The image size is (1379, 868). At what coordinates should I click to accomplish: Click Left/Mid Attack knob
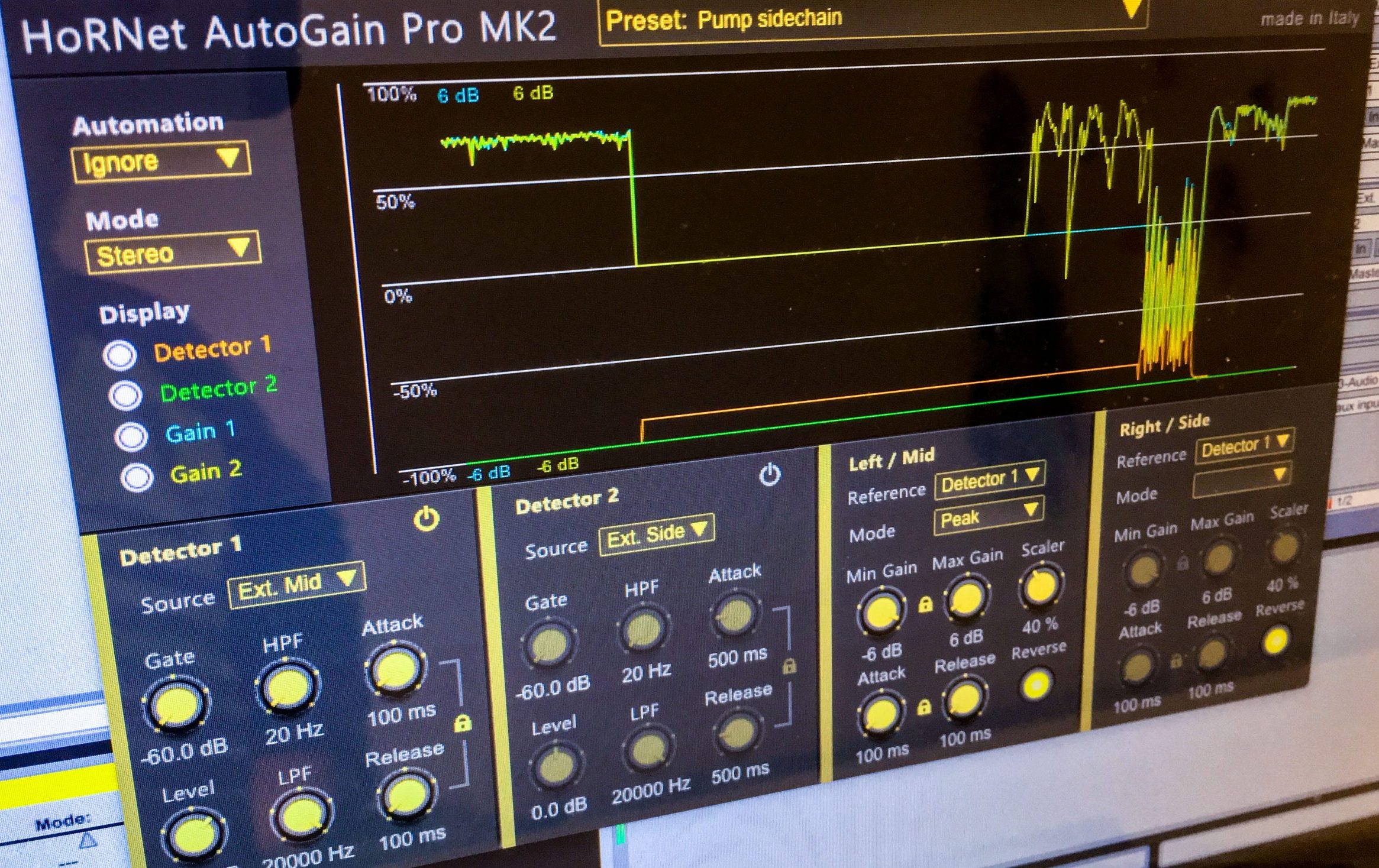pos(881,714)
